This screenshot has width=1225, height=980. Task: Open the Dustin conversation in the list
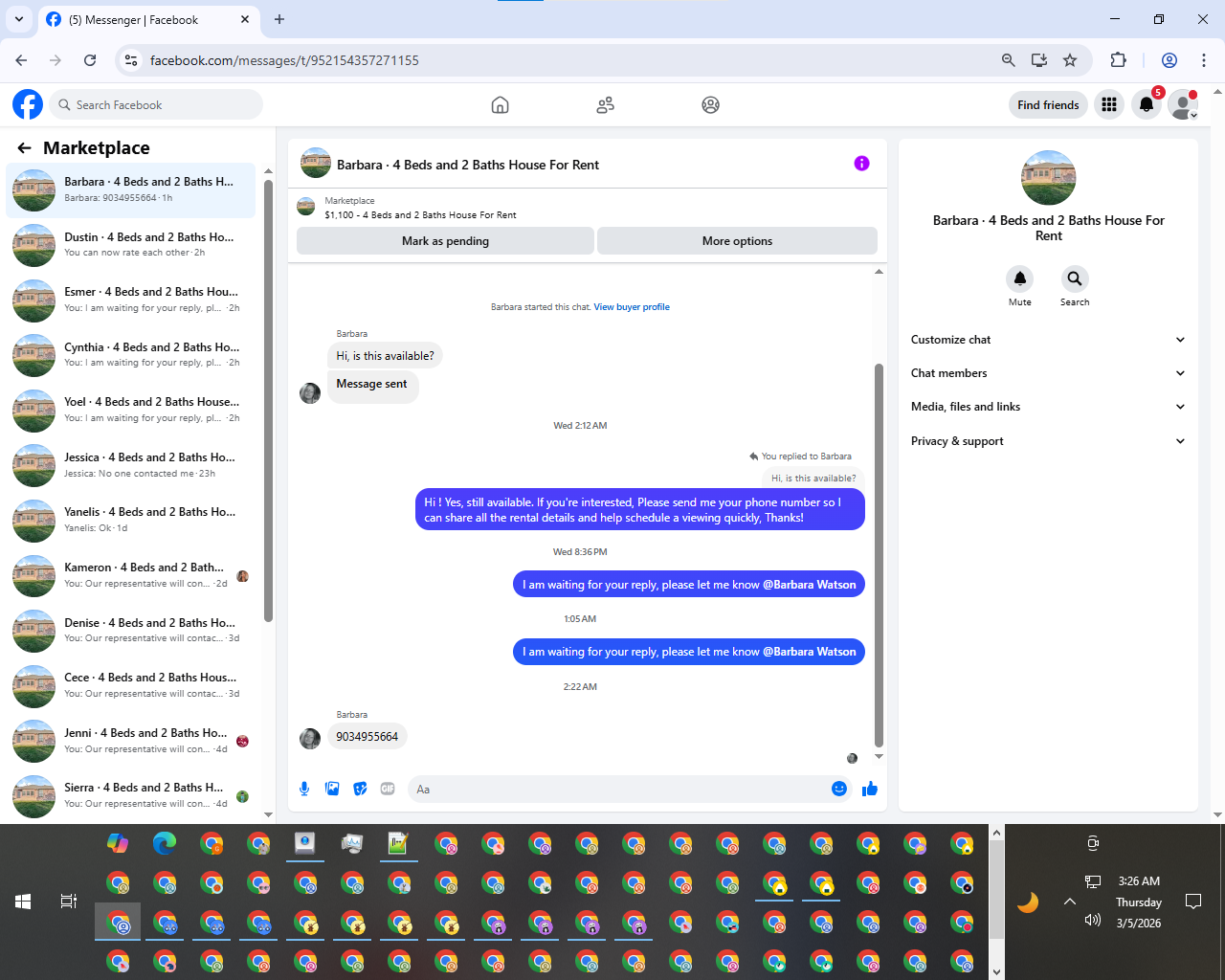point(131,245)
